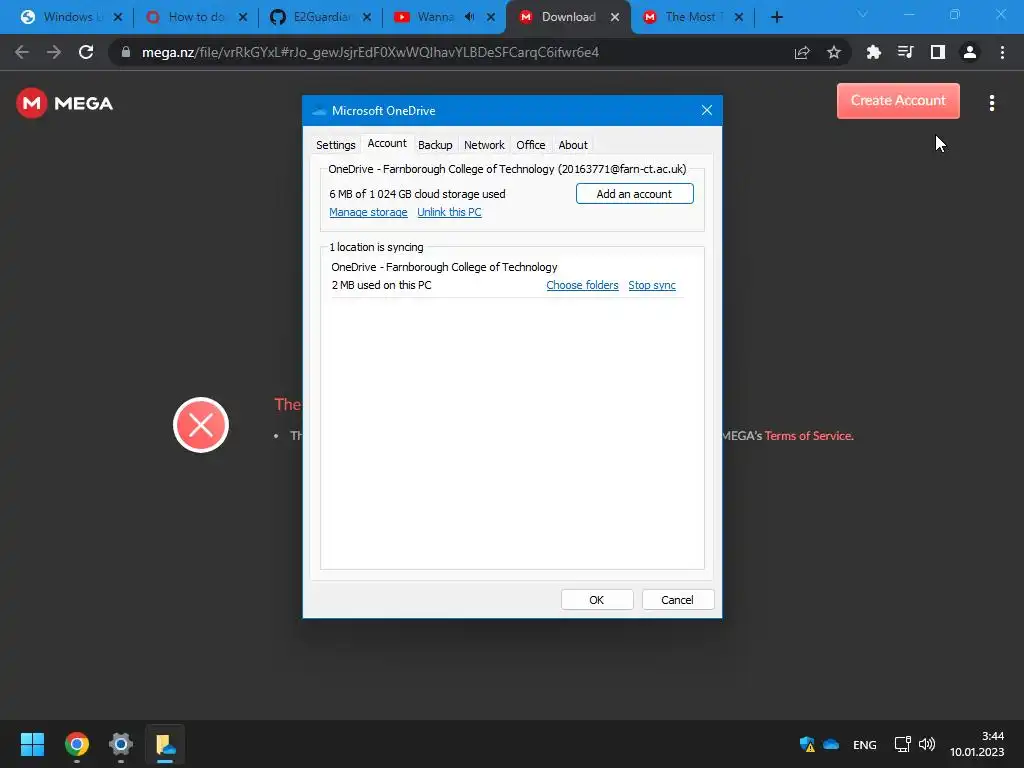The width and height of the screenshot is (1024, 768).
Task: Click the browser forward arrow
Action: point(54,52)
